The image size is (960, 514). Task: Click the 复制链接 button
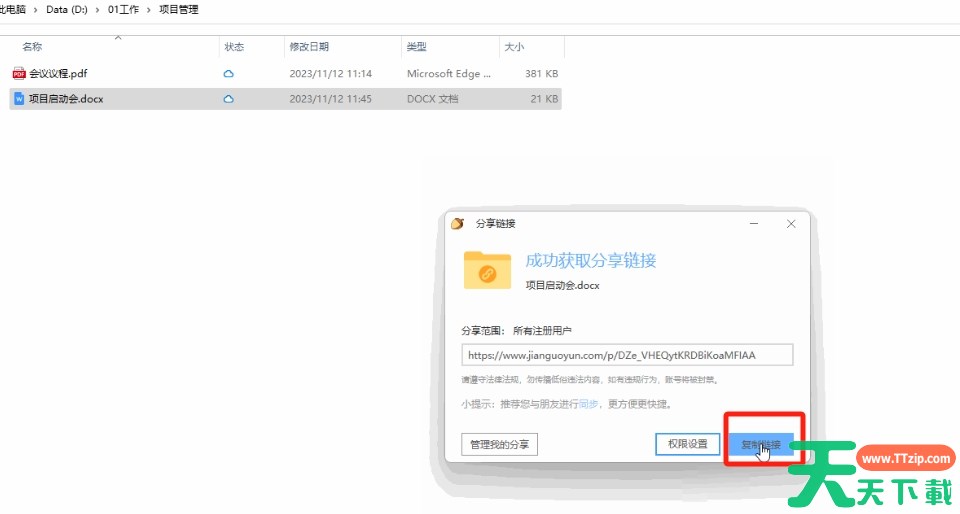761,444
